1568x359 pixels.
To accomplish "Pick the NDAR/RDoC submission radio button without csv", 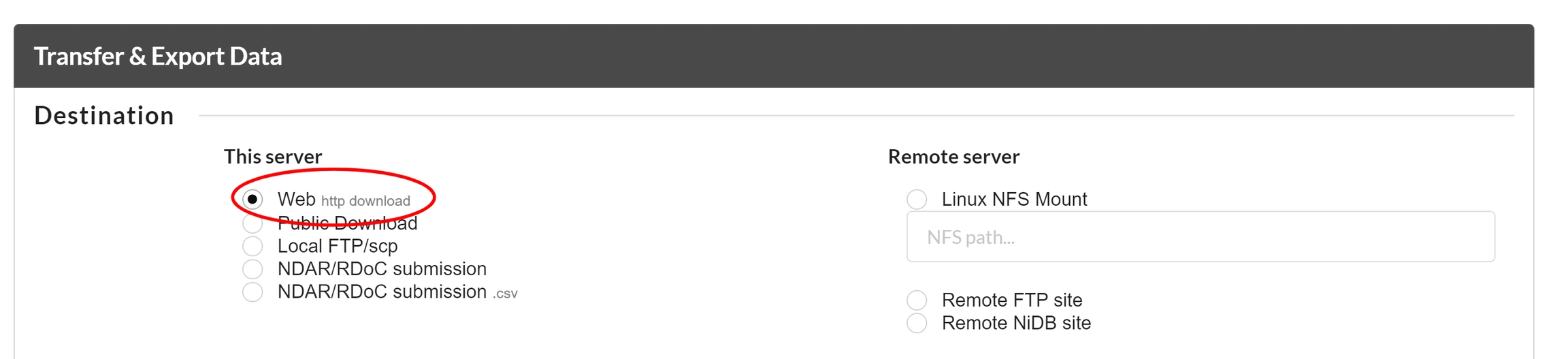I will click(x=252, y=269).
